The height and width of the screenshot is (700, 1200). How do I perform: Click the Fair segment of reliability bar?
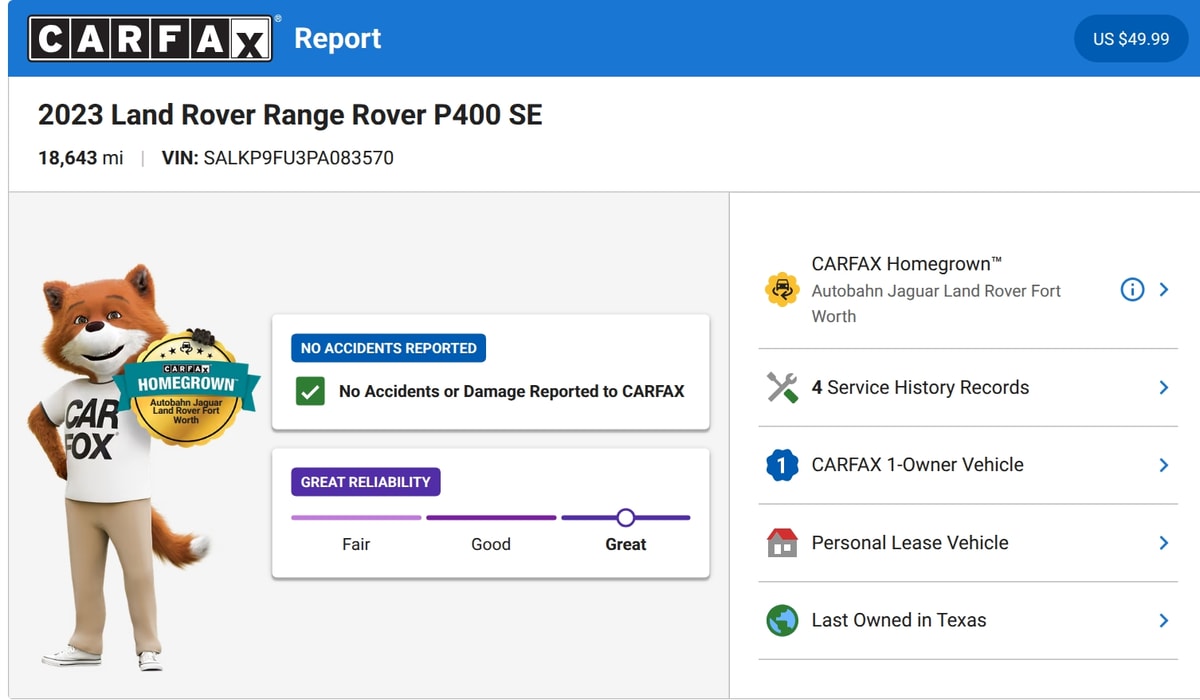(356, 517)
